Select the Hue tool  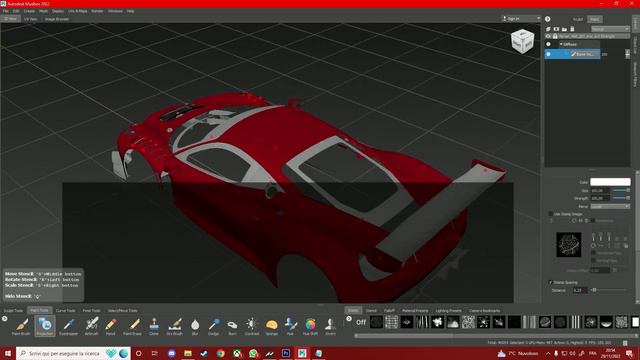(x=290, y=326)
